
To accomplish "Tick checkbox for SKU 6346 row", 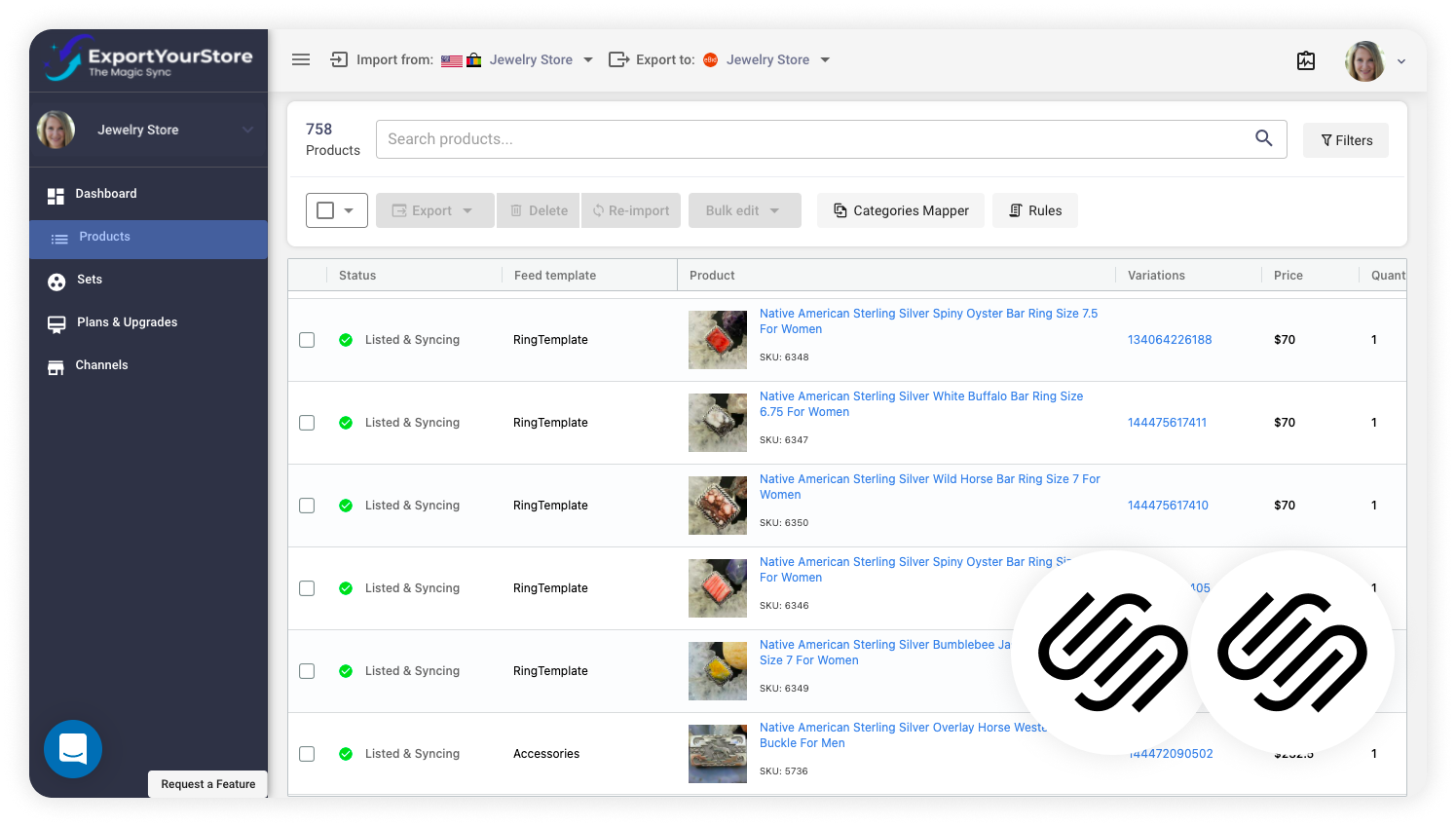I will pos(307,588).
